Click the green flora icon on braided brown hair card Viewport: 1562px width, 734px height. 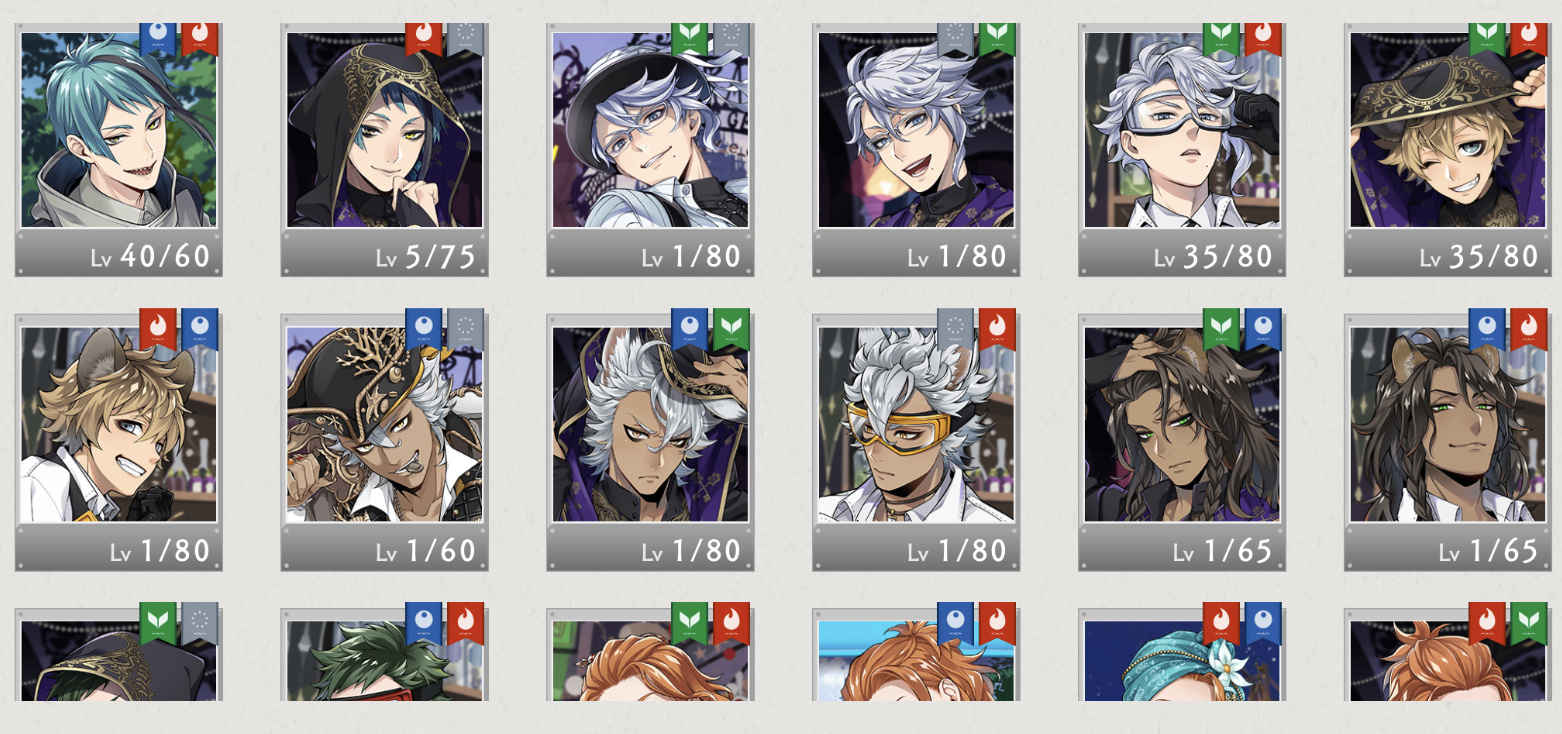pos(1222,328)
